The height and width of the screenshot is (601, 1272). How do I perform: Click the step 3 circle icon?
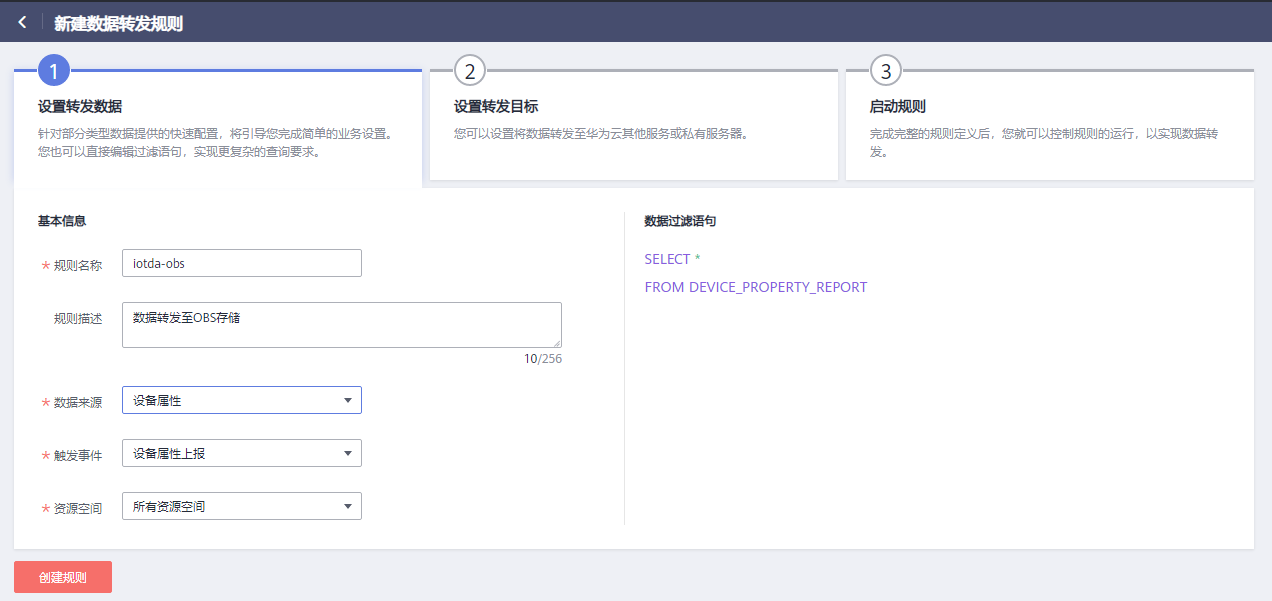tap(885, 71)
